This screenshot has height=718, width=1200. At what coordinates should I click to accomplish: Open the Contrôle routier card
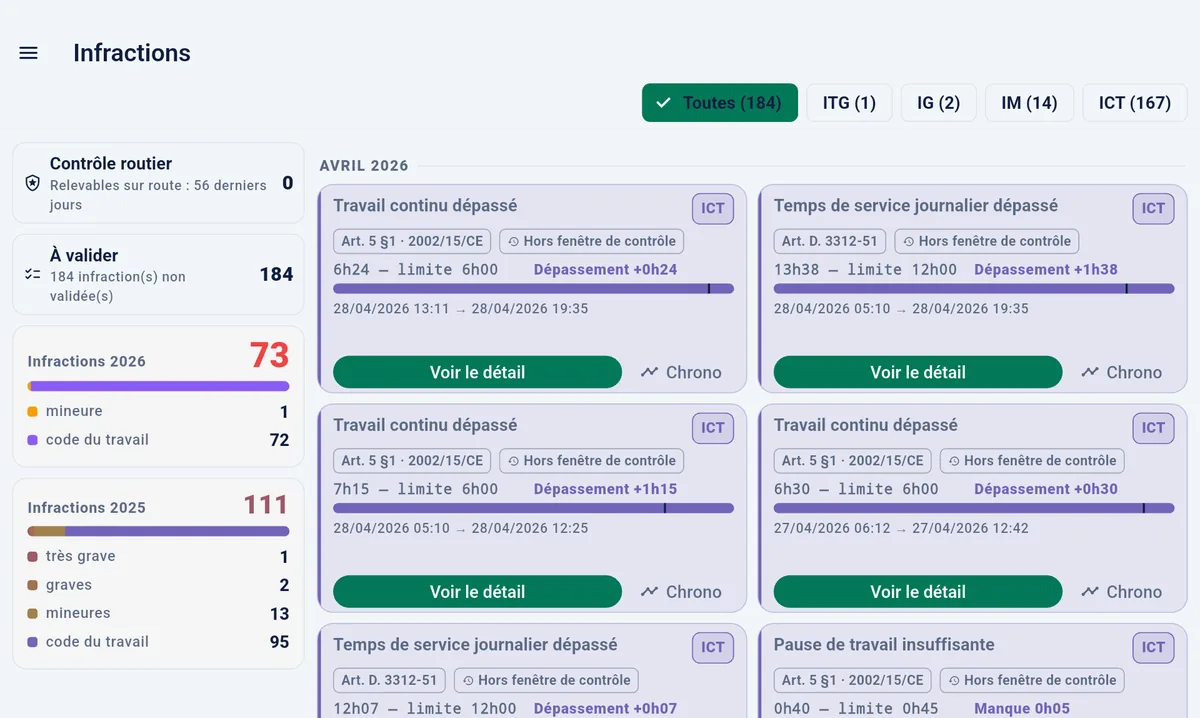158,183
